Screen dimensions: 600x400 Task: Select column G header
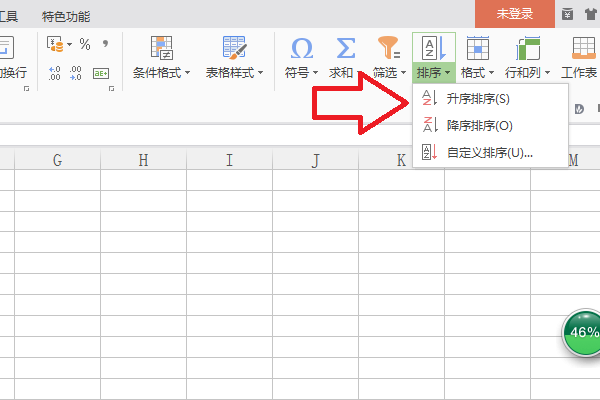click(57, 160)
